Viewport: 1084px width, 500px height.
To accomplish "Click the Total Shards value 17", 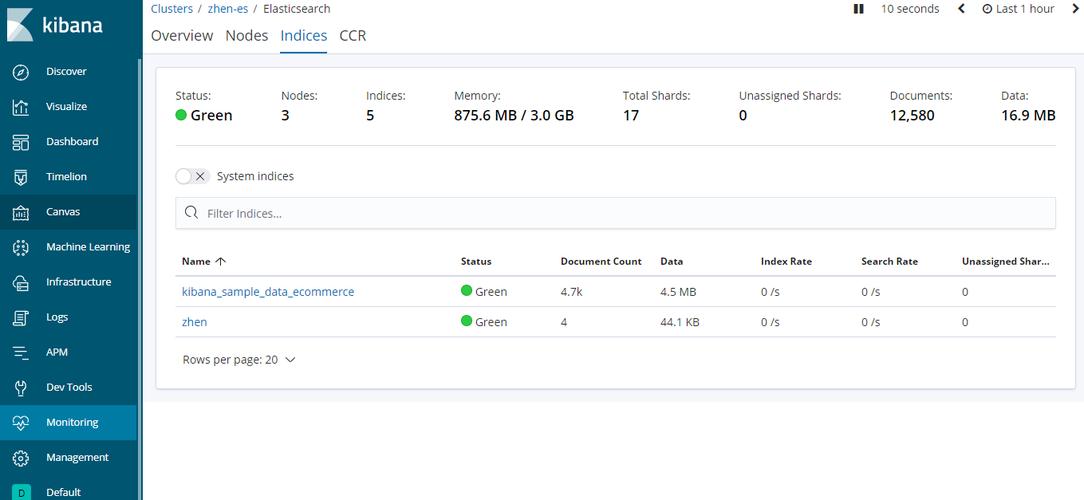I will [630, 115].
